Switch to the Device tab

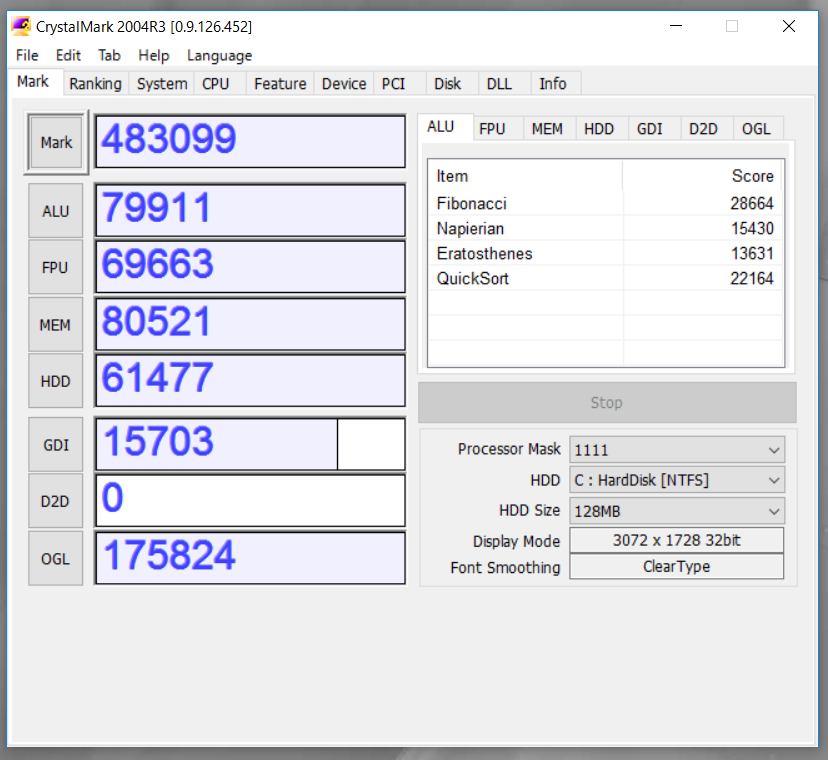point(344,83)
